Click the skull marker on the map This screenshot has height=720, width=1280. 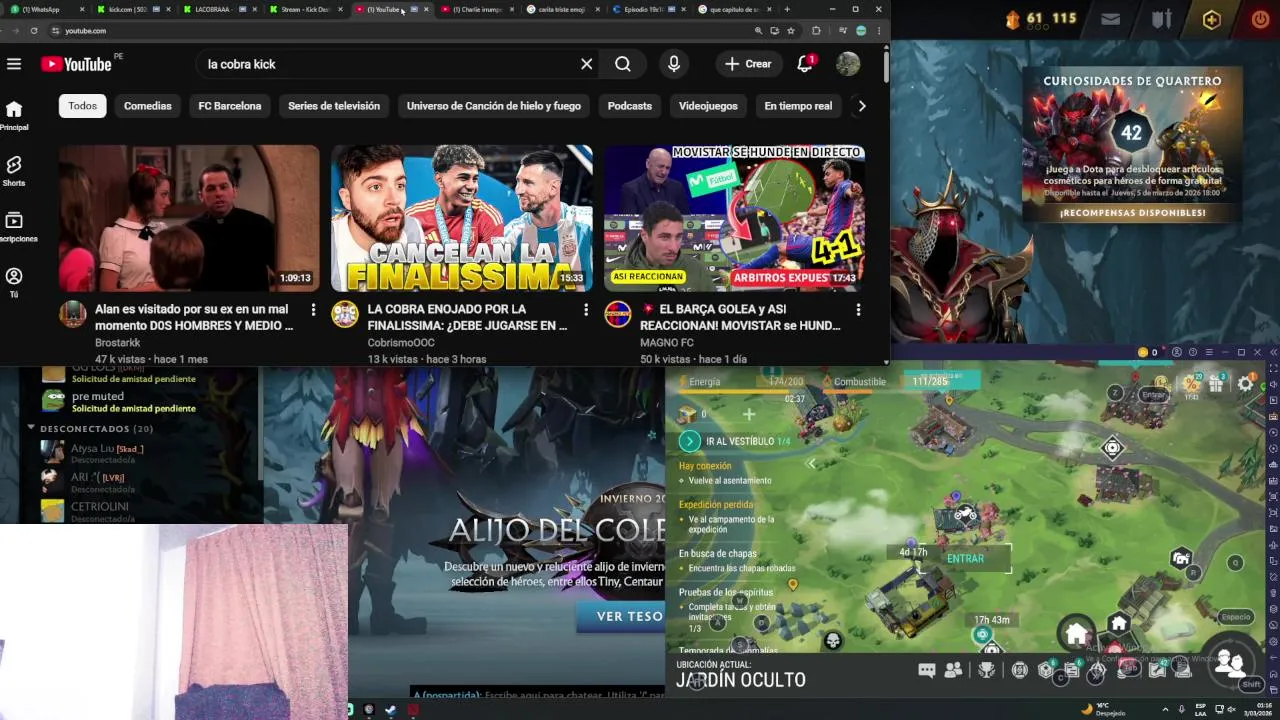click(x=832, y=640)
